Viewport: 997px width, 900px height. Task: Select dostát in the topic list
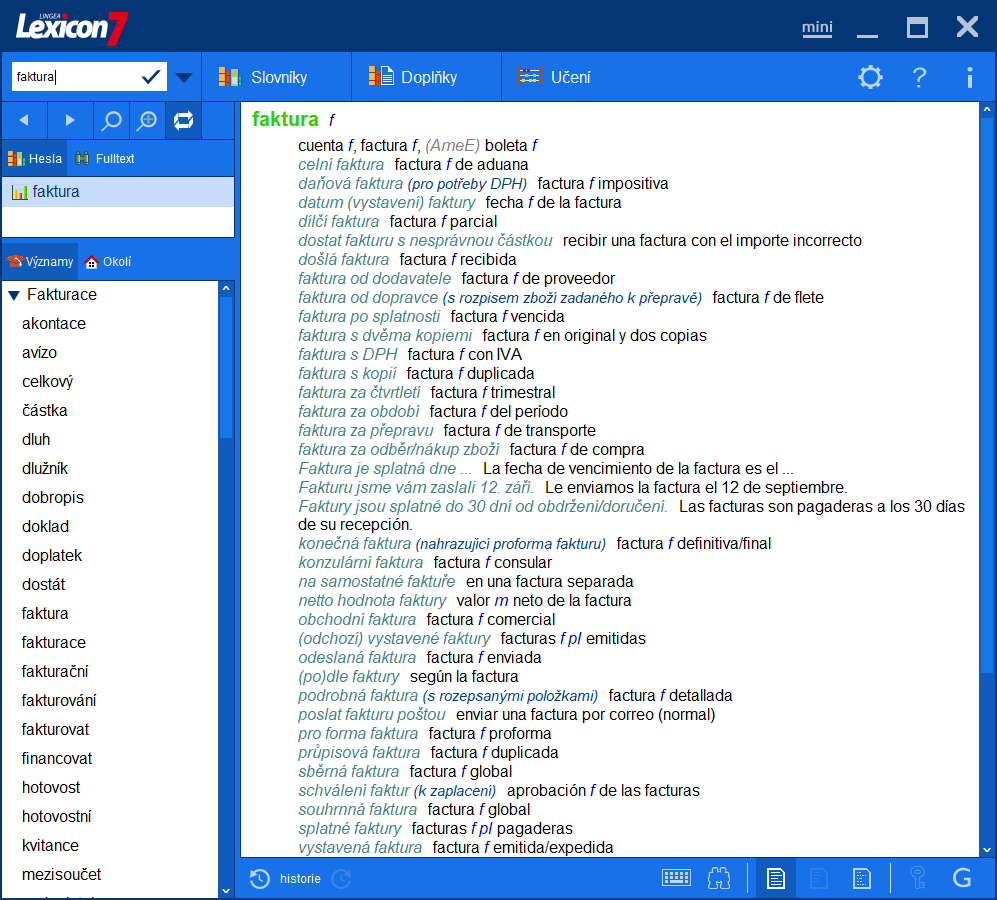pyautogui.click(x=44, y=585)
